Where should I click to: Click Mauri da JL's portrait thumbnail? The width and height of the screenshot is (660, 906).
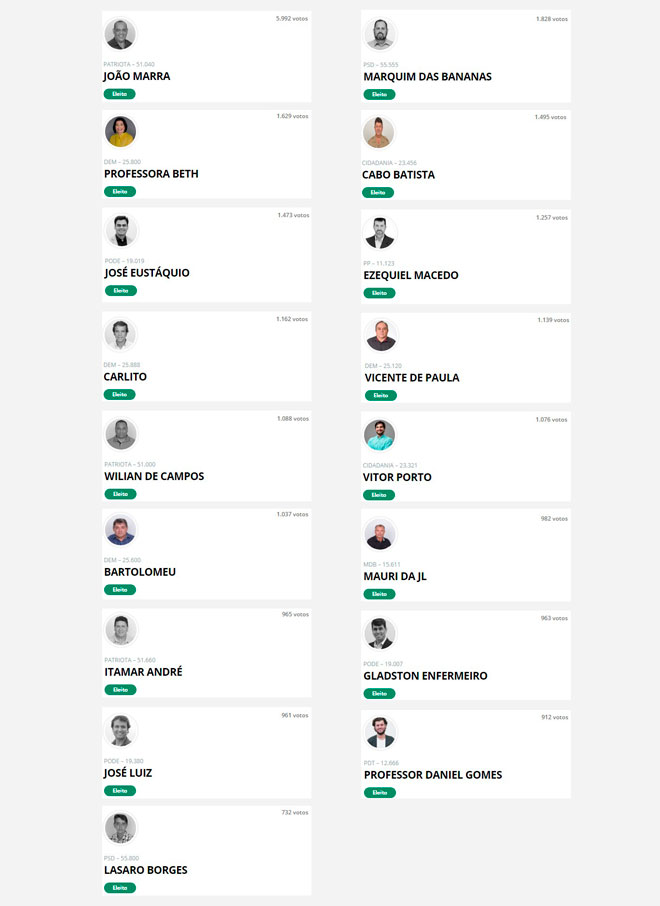(380, 534)
